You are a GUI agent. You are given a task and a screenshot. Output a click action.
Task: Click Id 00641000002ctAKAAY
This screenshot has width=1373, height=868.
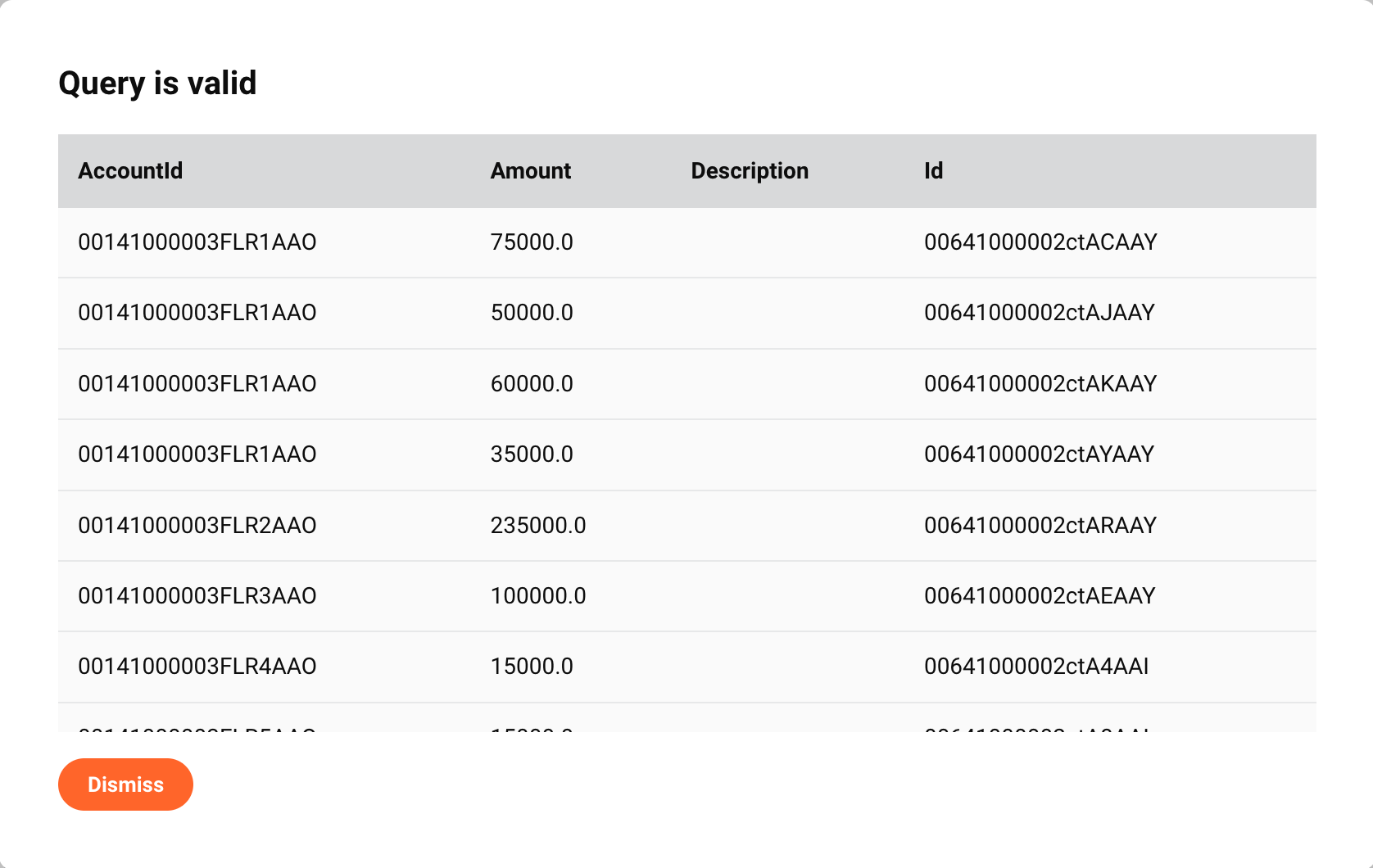coord(1040,384)
